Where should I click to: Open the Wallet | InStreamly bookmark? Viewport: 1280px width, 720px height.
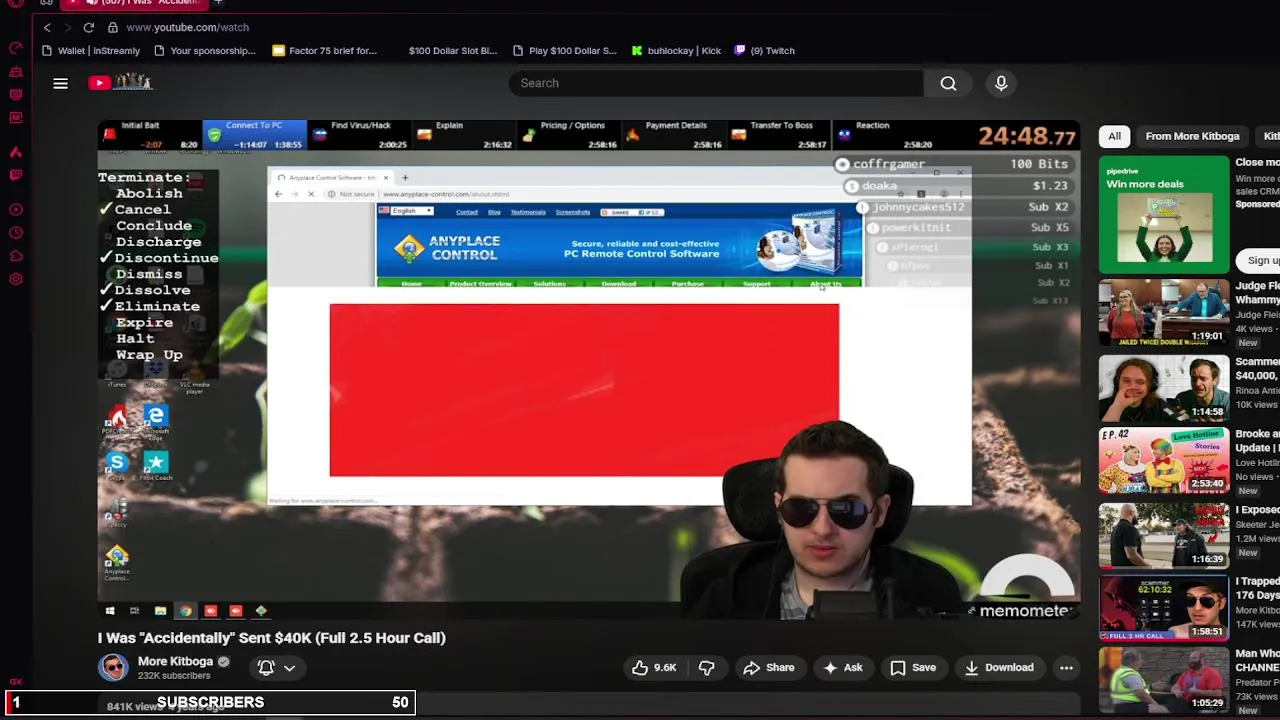[91, 50]
